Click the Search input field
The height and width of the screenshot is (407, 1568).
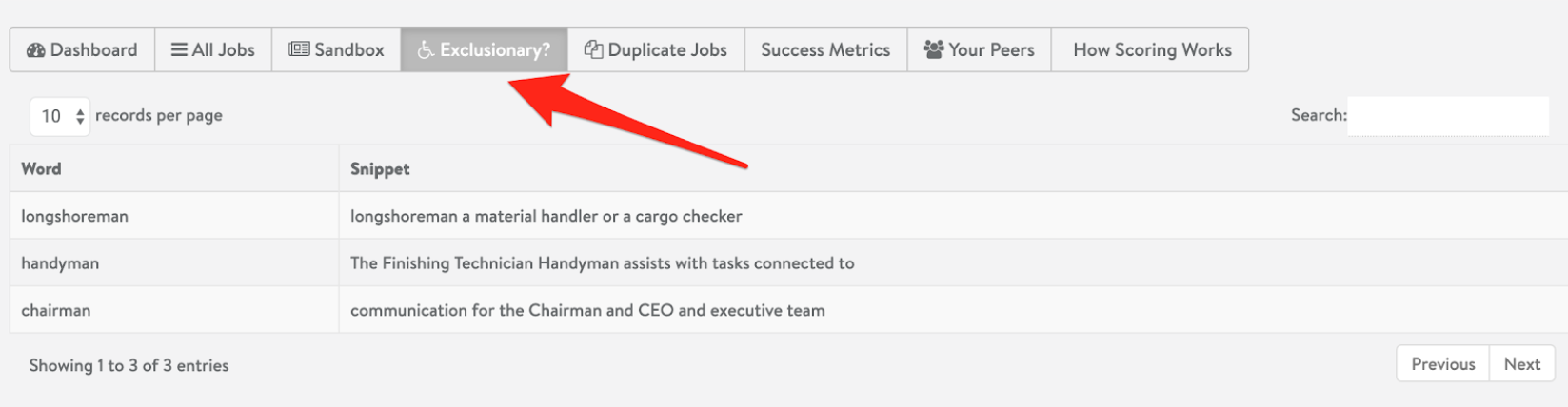pos(1448,116)
